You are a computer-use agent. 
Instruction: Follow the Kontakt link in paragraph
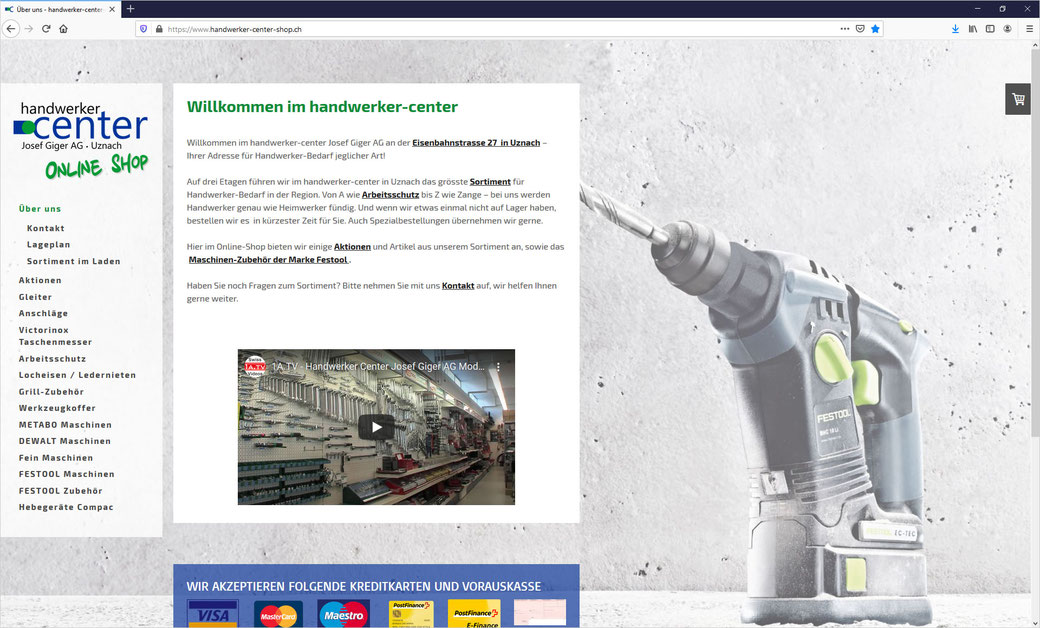tap(458, 286)
